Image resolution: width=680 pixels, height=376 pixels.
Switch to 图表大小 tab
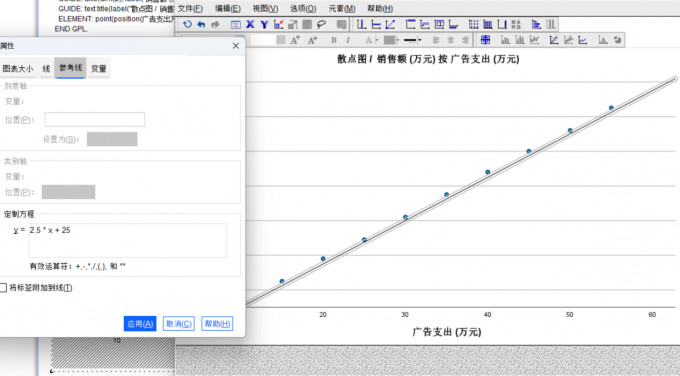[18, 69]
